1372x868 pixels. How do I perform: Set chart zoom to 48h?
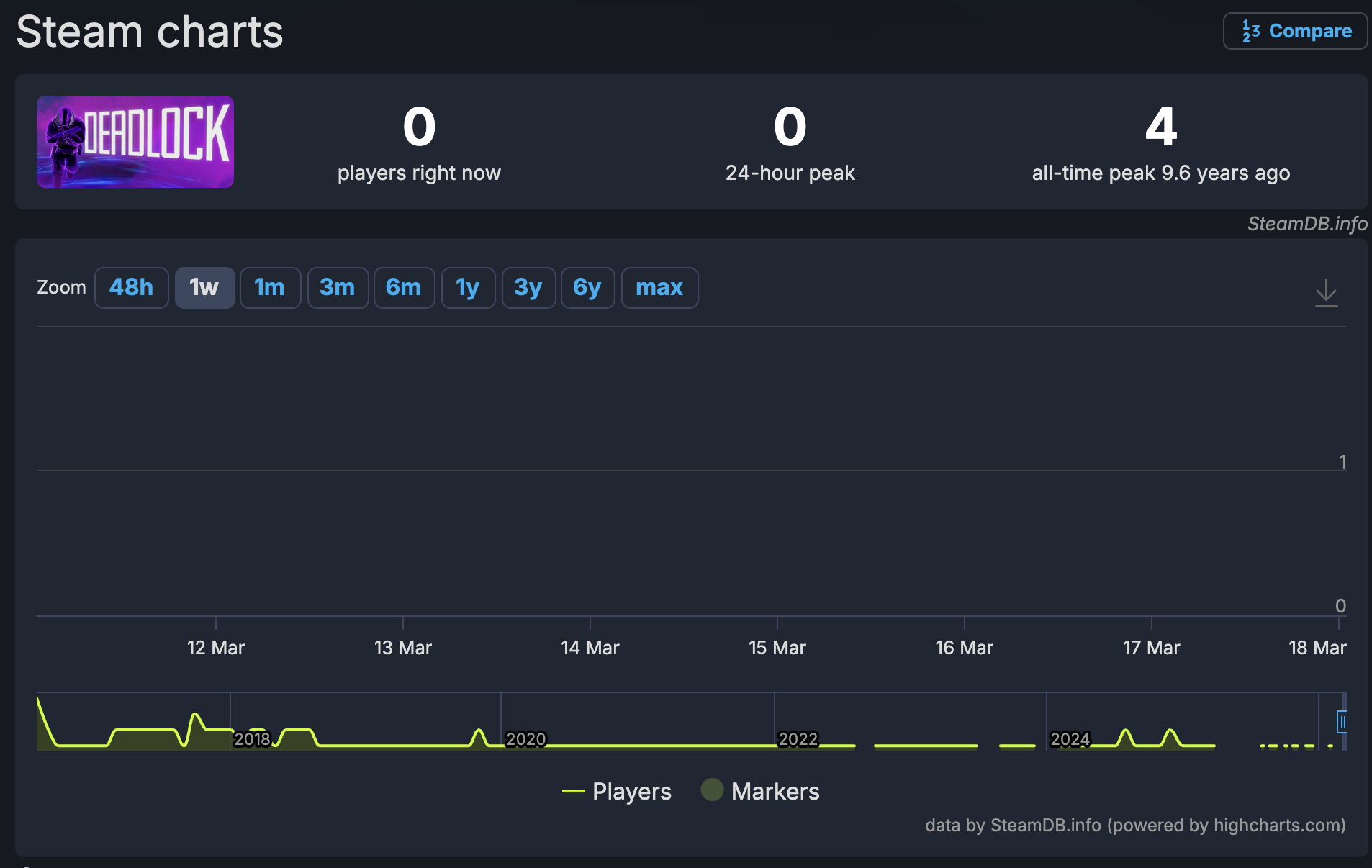(132, 288)
